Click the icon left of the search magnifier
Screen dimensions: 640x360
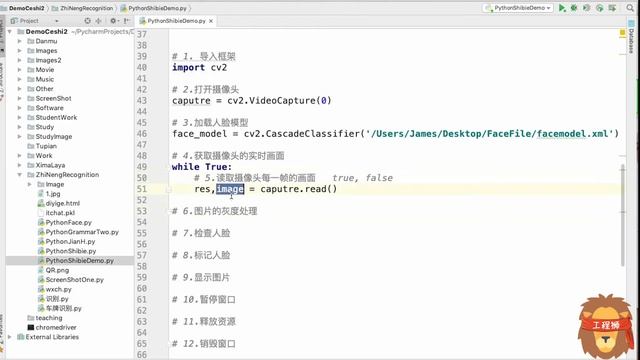click(x=612, y=8)
